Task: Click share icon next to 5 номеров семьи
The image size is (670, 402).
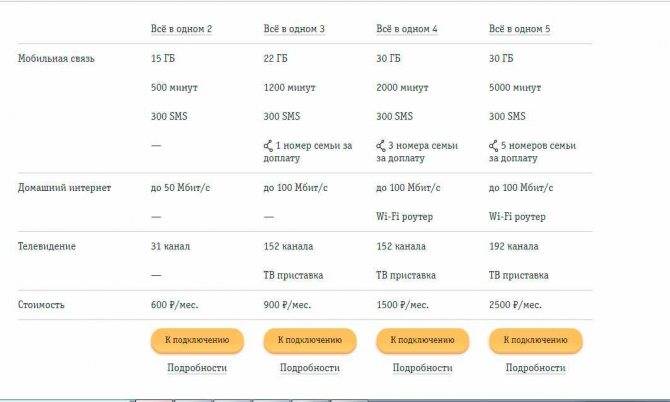Action: [494, 146]
